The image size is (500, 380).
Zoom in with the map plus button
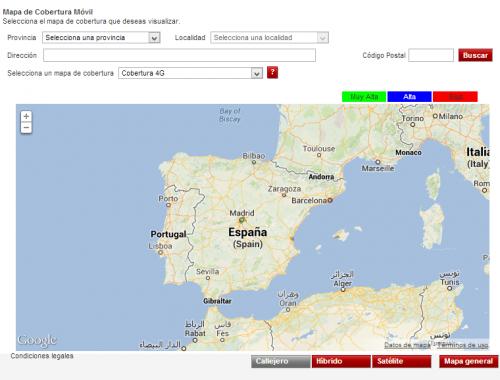pyautogui.click(x=26, y=116)
